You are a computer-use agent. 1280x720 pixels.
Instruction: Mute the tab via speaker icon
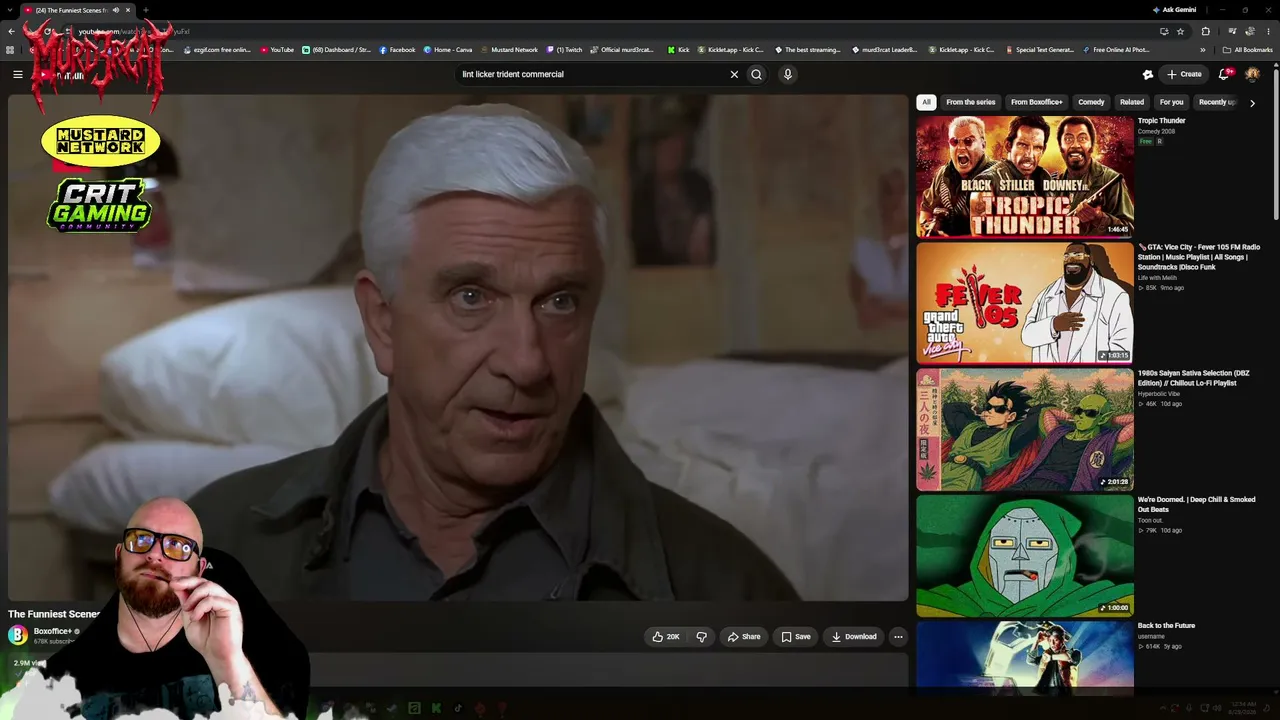coord(116,10)
